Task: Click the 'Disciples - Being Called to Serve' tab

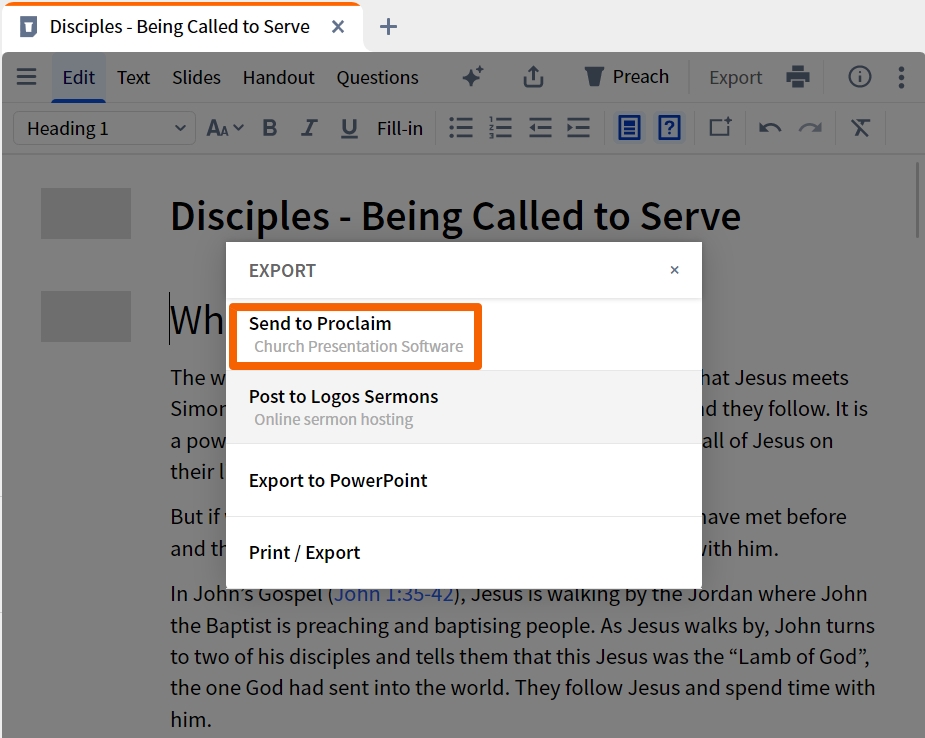Action: coord(180,27)
